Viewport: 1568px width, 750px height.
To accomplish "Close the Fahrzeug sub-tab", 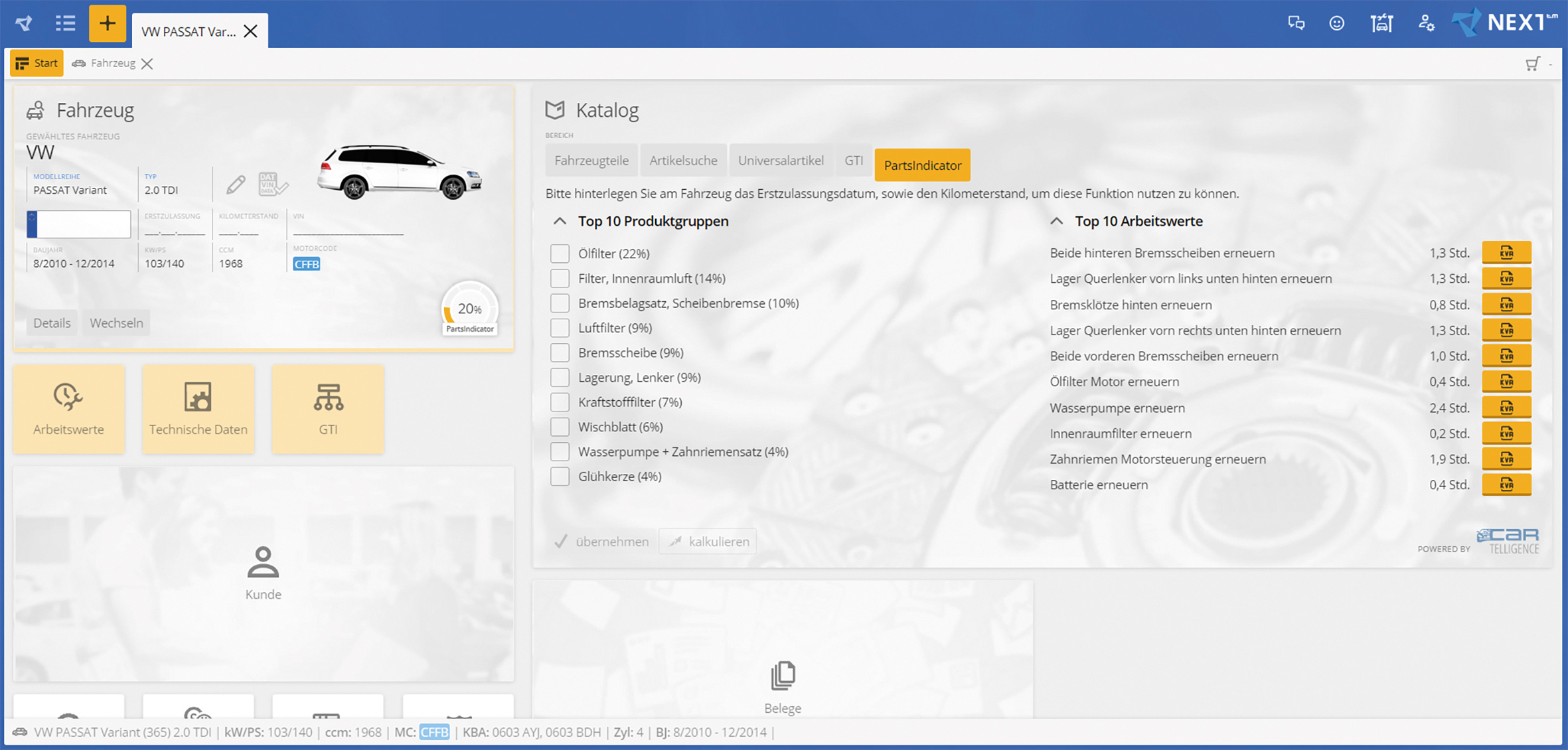I will coord(147,64).
